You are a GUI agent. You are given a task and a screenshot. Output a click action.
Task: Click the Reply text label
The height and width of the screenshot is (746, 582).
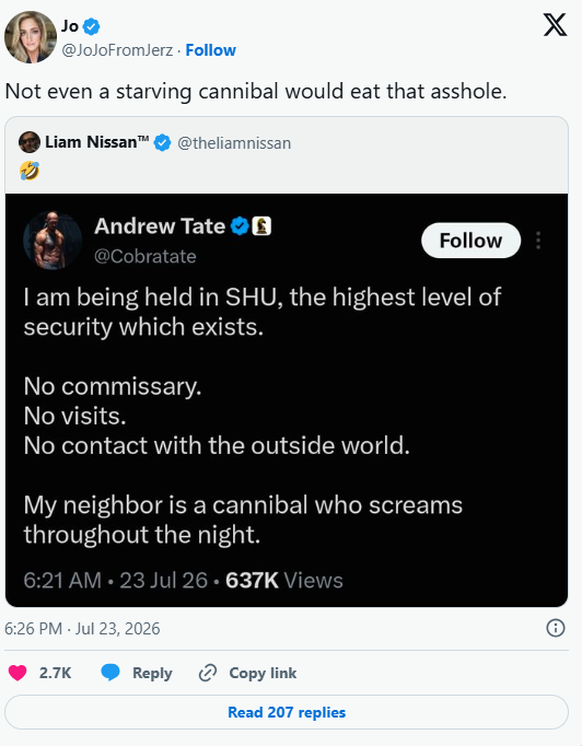(152, 673)
